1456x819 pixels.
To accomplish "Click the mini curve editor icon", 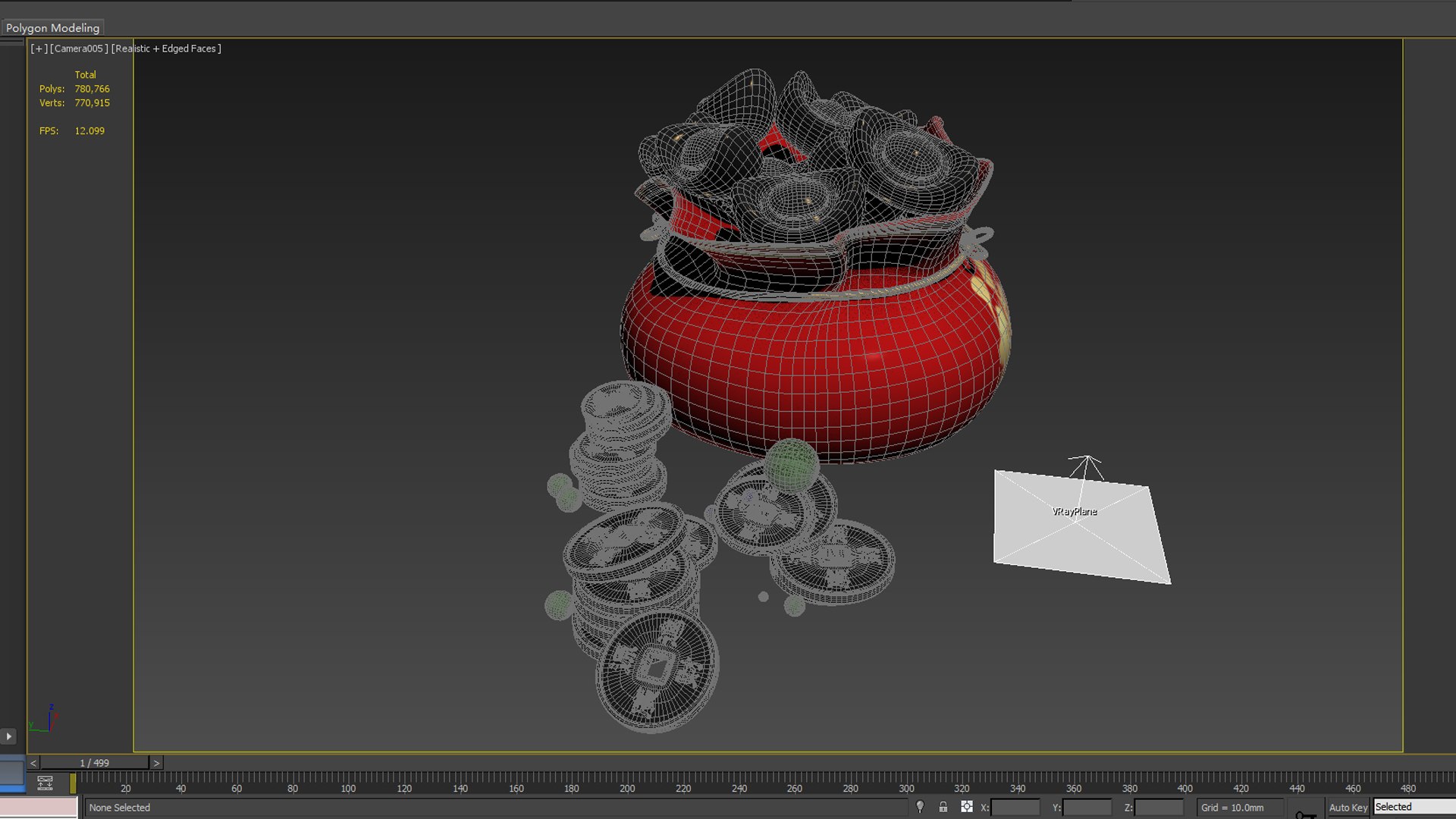I will tap(45, 783).
